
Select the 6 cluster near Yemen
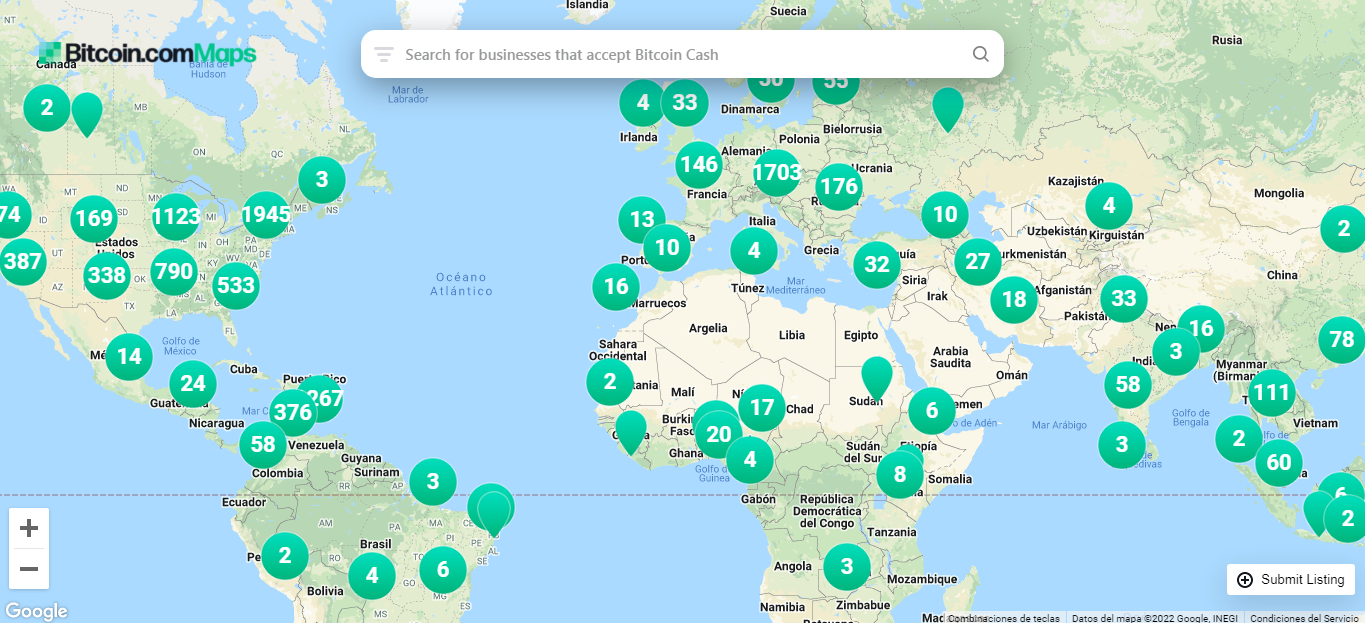tap(932, 410)
